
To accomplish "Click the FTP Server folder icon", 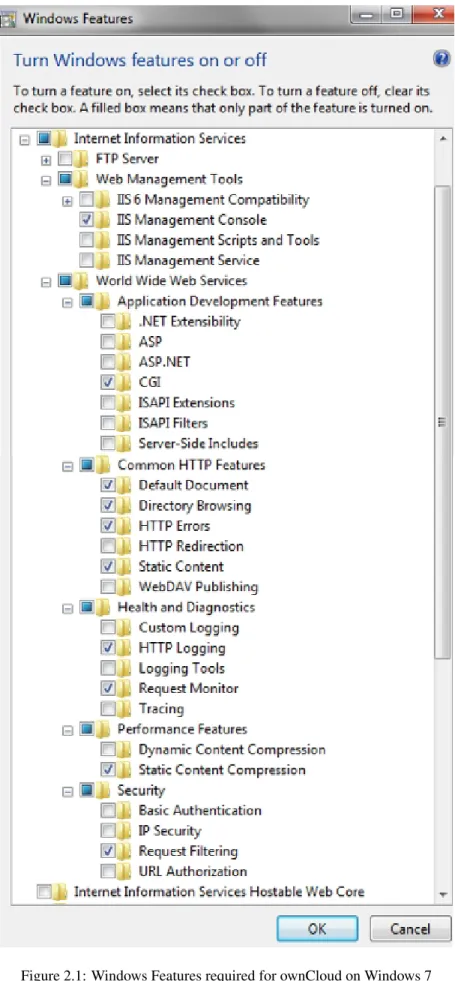I will pos(82,159).
